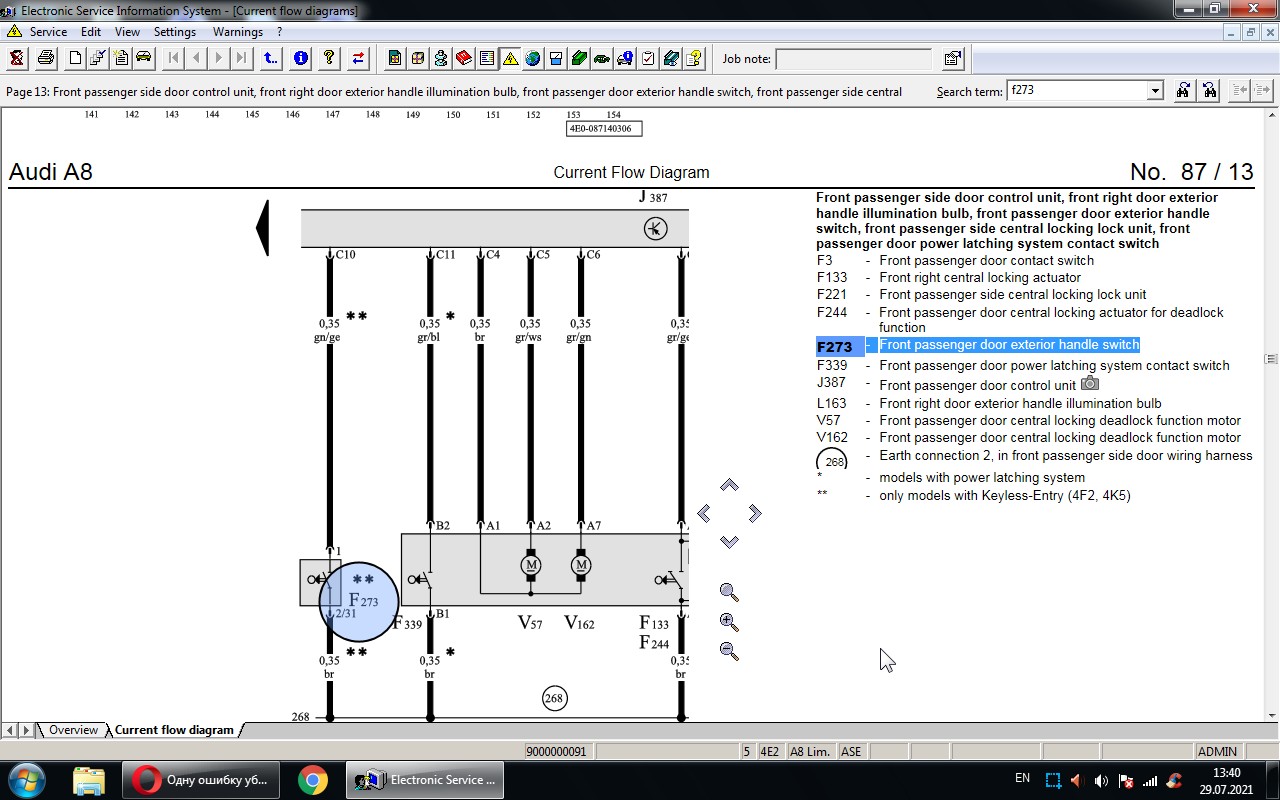Click the red book icon in toolbar

click(464, 58)
